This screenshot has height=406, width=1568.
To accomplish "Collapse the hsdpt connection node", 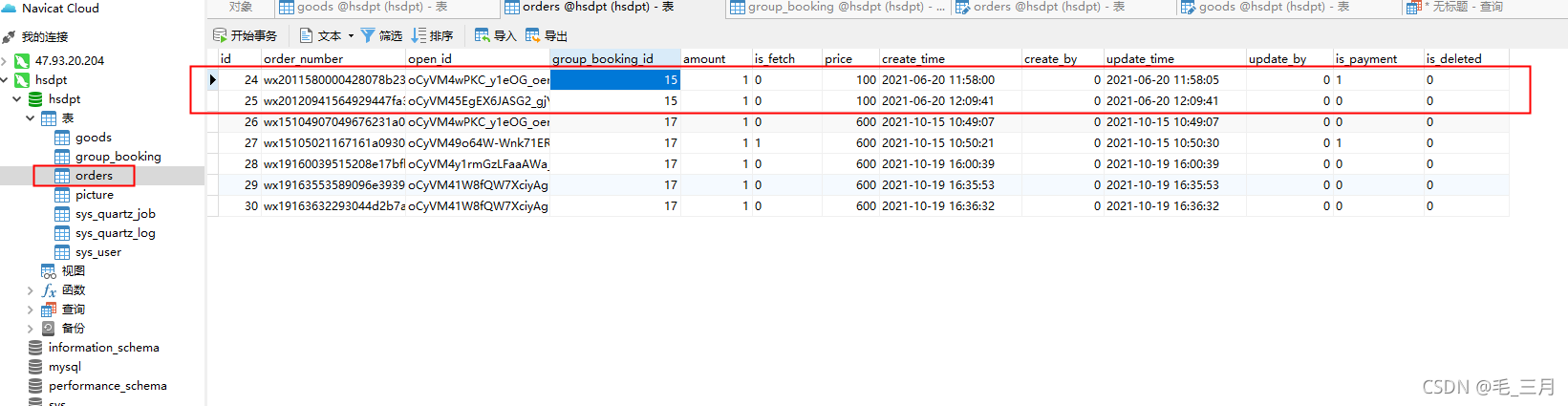I will 5,80.
